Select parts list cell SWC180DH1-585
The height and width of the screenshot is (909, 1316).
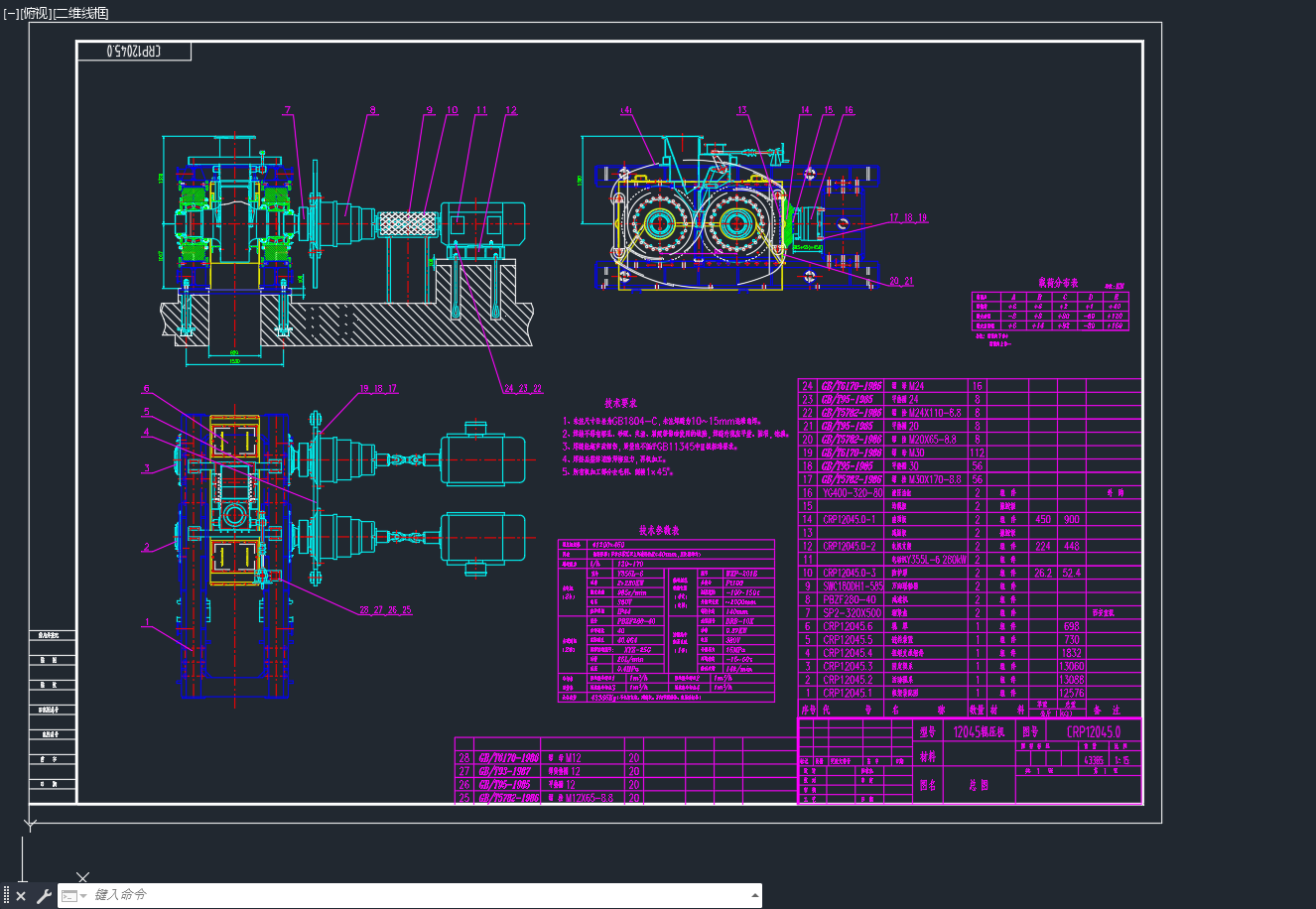pyautogui.click(x=853, y=586)
